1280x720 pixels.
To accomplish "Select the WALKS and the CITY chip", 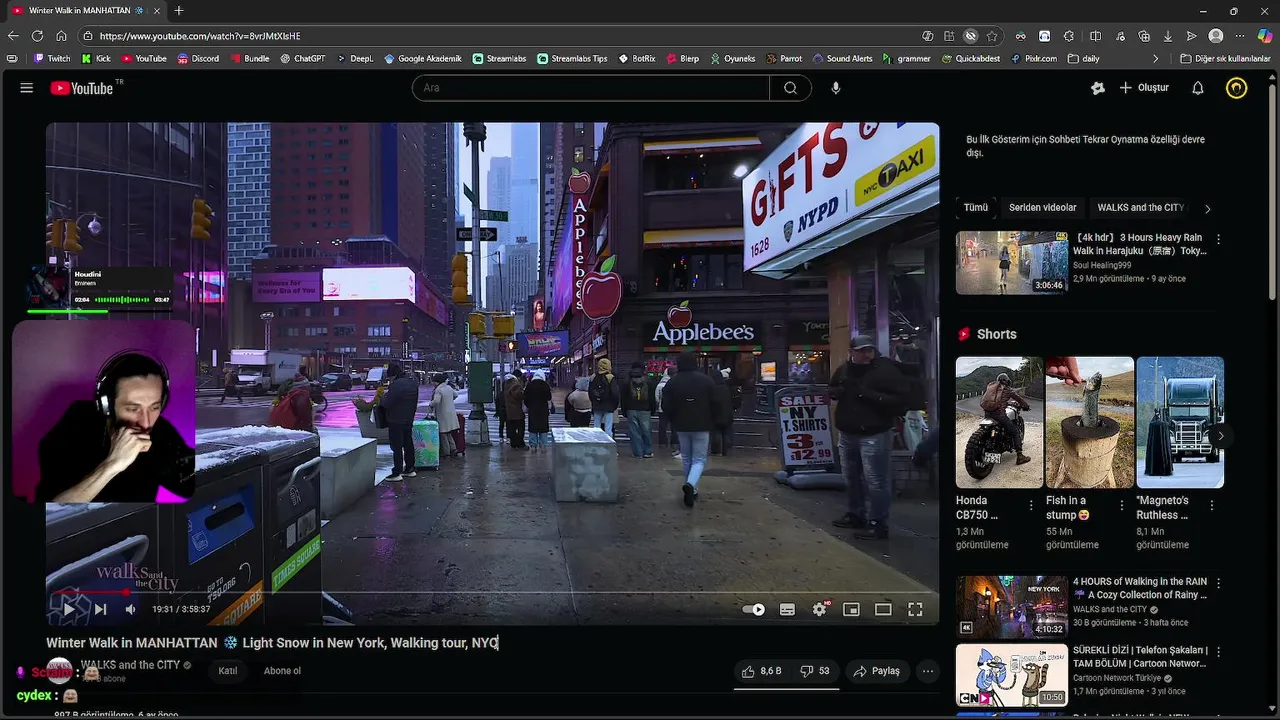I will pos(1140,208).
